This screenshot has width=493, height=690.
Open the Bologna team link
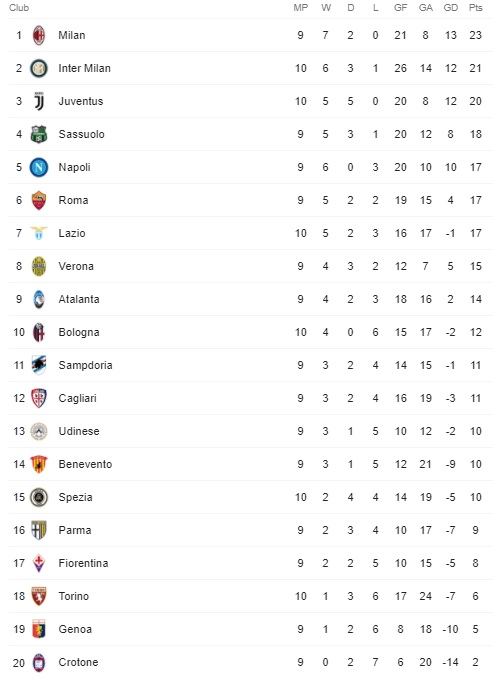click(79, 332)
